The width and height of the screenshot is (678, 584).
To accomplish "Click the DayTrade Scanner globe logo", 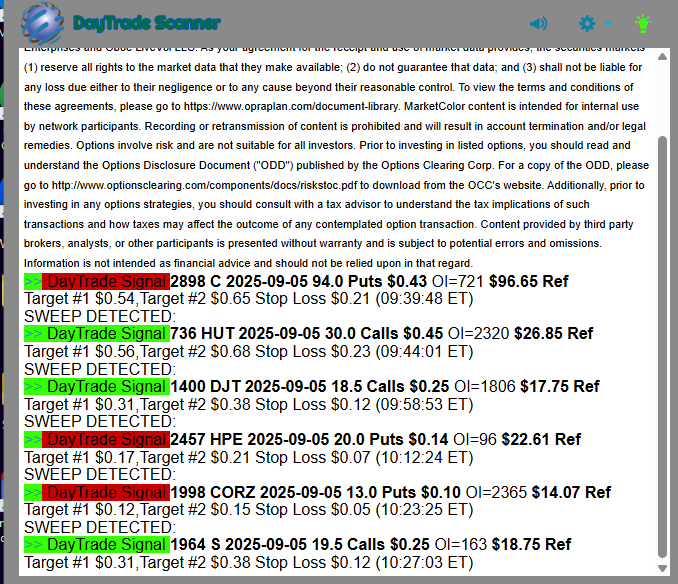I will click(42, 23).
